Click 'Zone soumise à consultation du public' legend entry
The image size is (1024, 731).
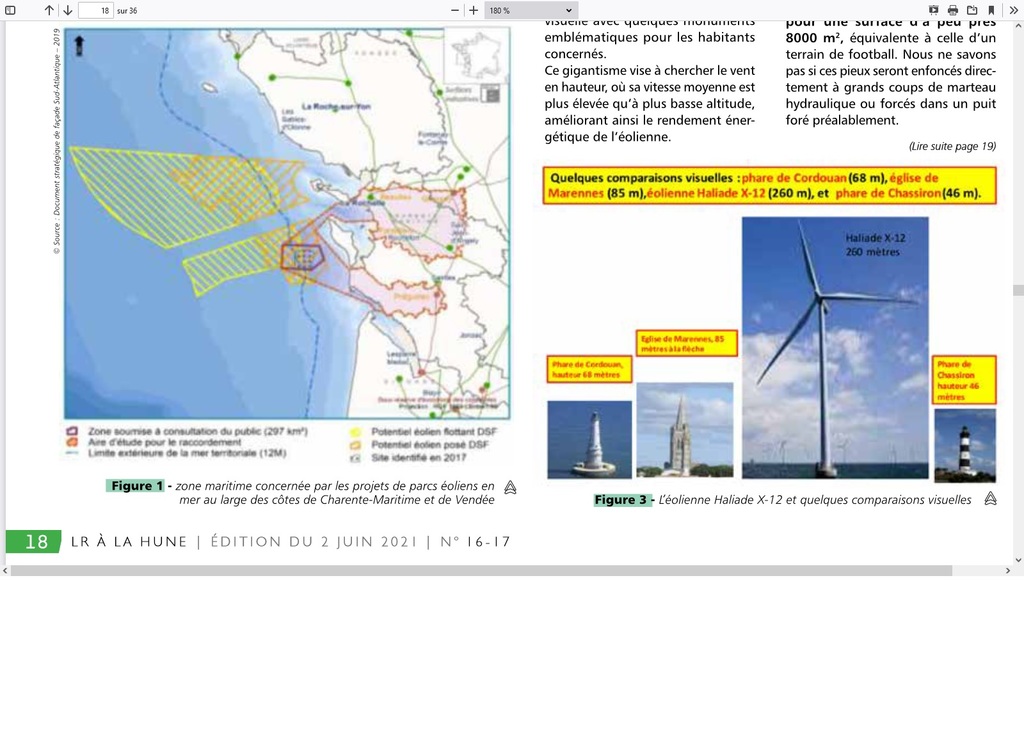coord(197,431)
